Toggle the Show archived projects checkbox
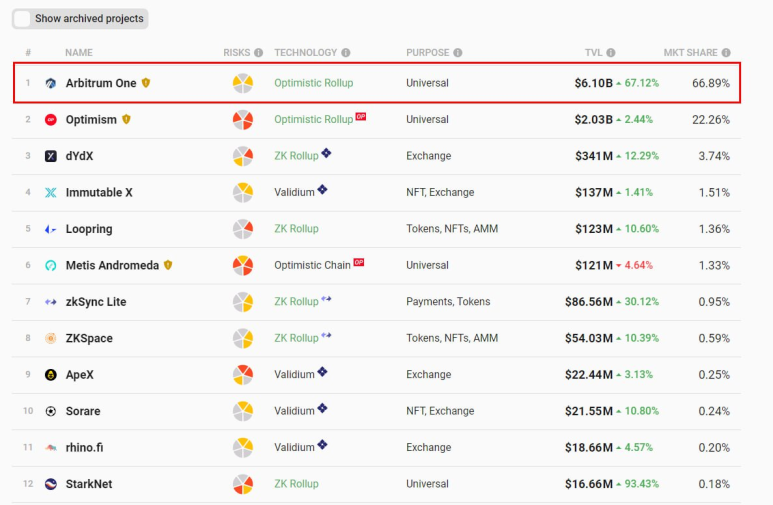The width and height of the screenshot is (773, 505). (22, 19)
